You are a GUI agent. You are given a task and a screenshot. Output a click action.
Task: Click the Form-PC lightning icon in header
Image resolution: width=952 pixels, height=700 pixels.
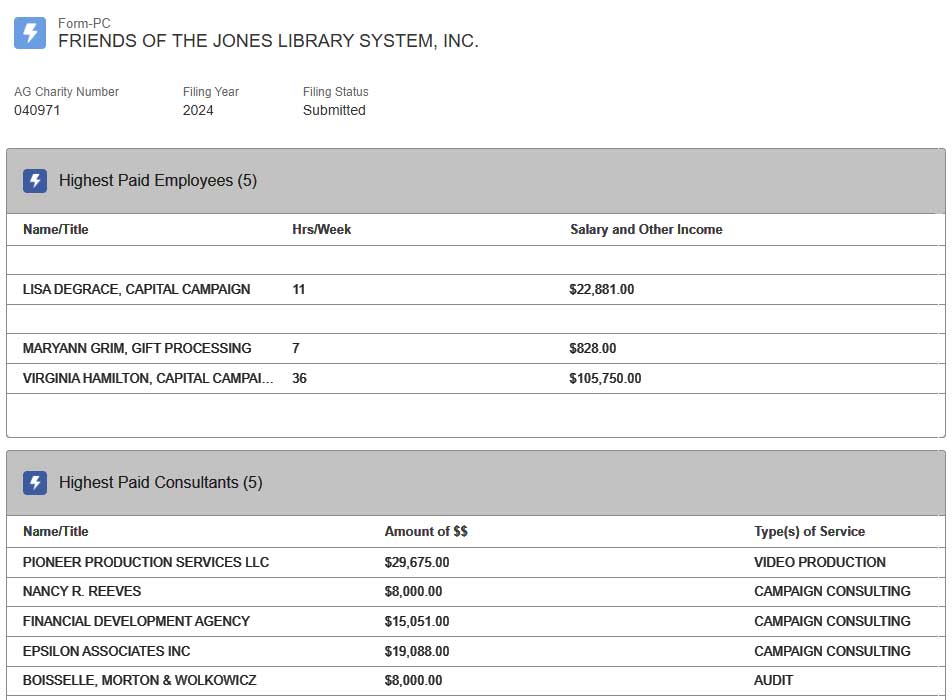pyautogui.click(x=30, y=32)
